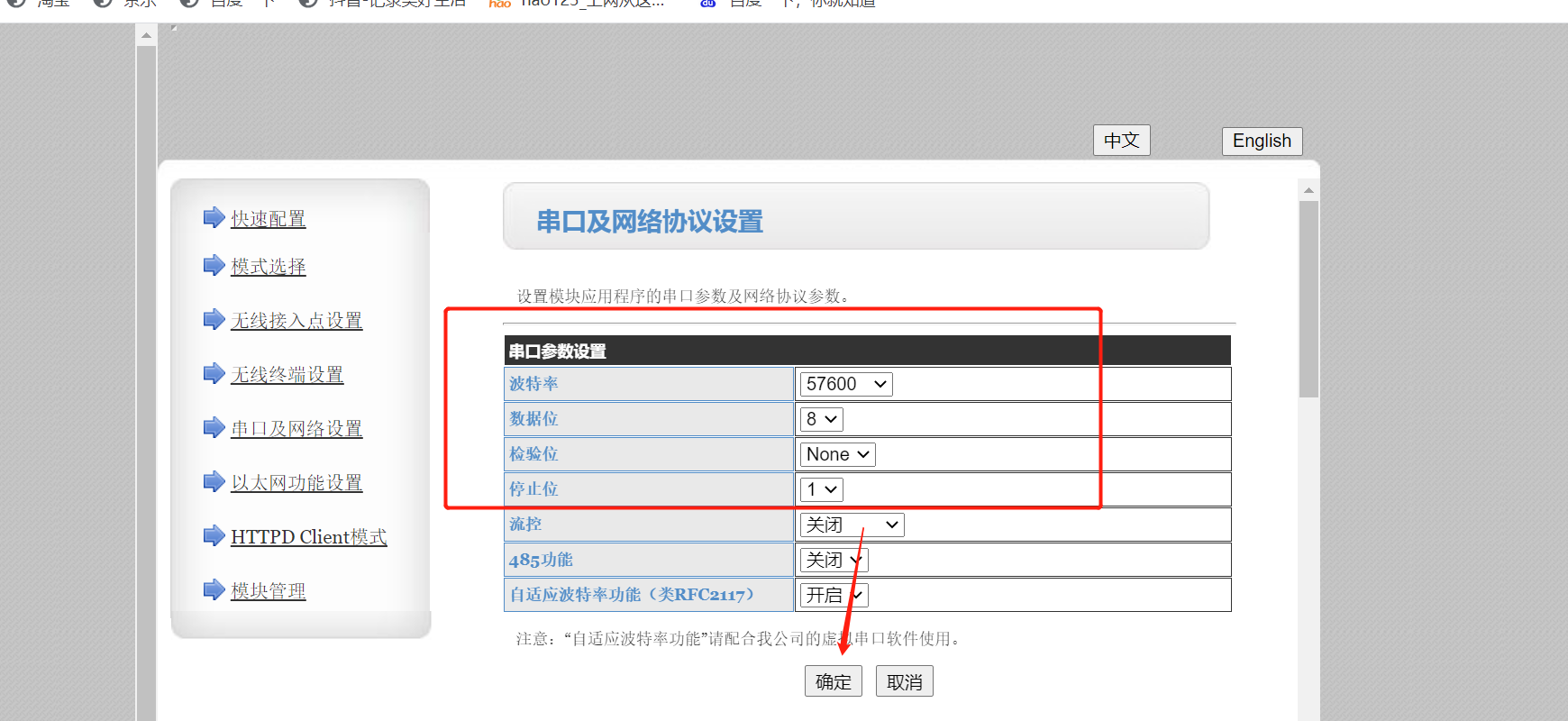The width and height of the screenshot is (1568, 721).
Task: Click the arrow icon beside 无线终端设置
Action: (x=214, y=373)
